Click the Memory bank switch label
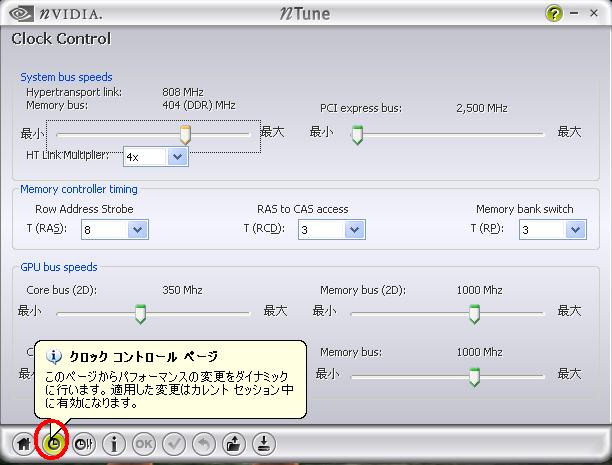Viewport: 612px width, 465px height. [525, 209]
